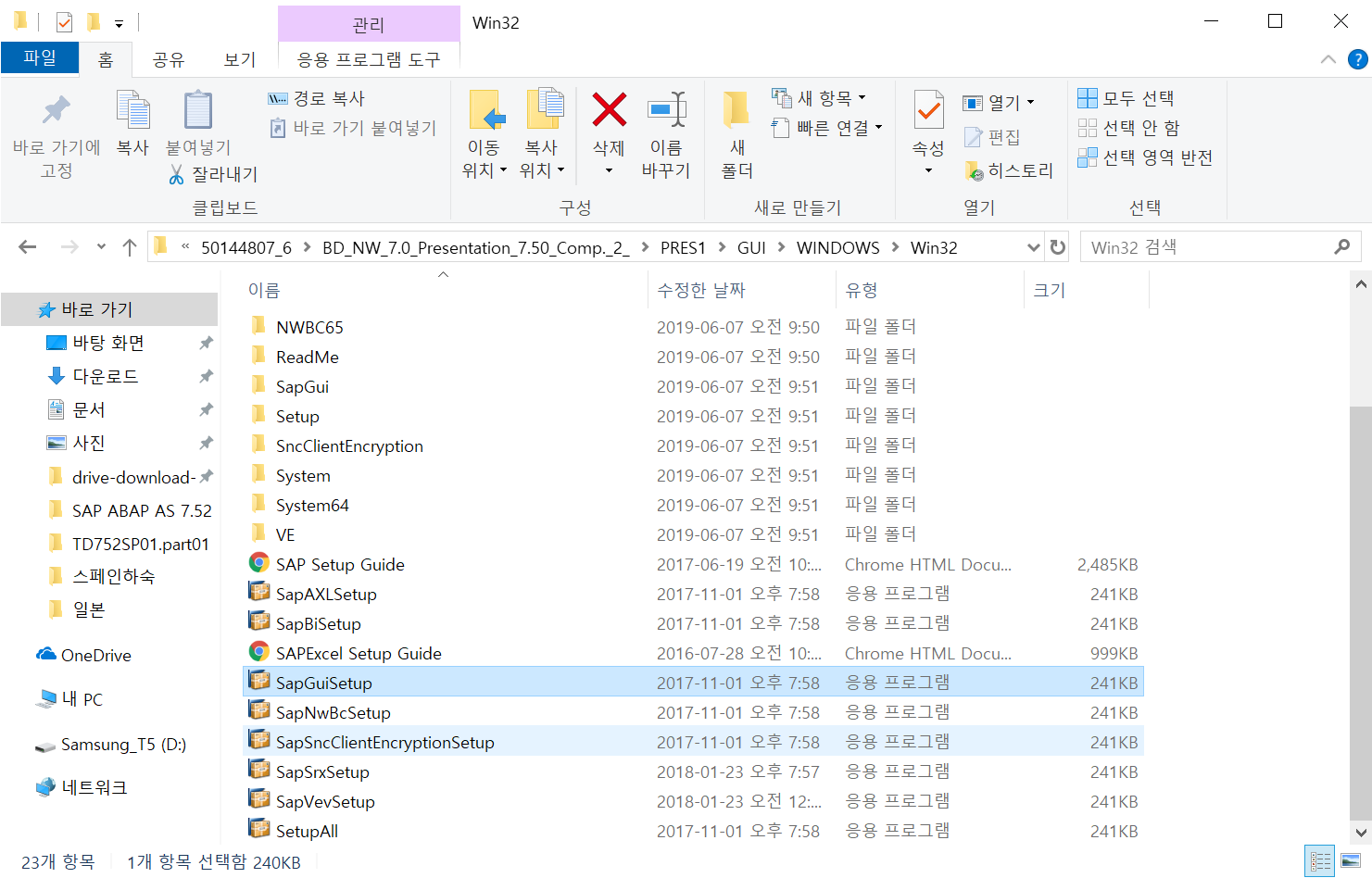Screen dimensions: 1372x878
Task: Select the SapNwBcSetup file row
Action: coord(693,712)
